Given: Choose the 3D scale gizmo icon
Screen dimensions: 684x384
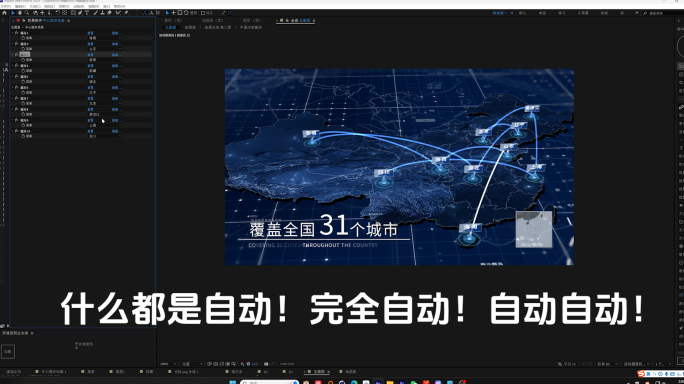Looking at the screenshot, I should (180, 13).
